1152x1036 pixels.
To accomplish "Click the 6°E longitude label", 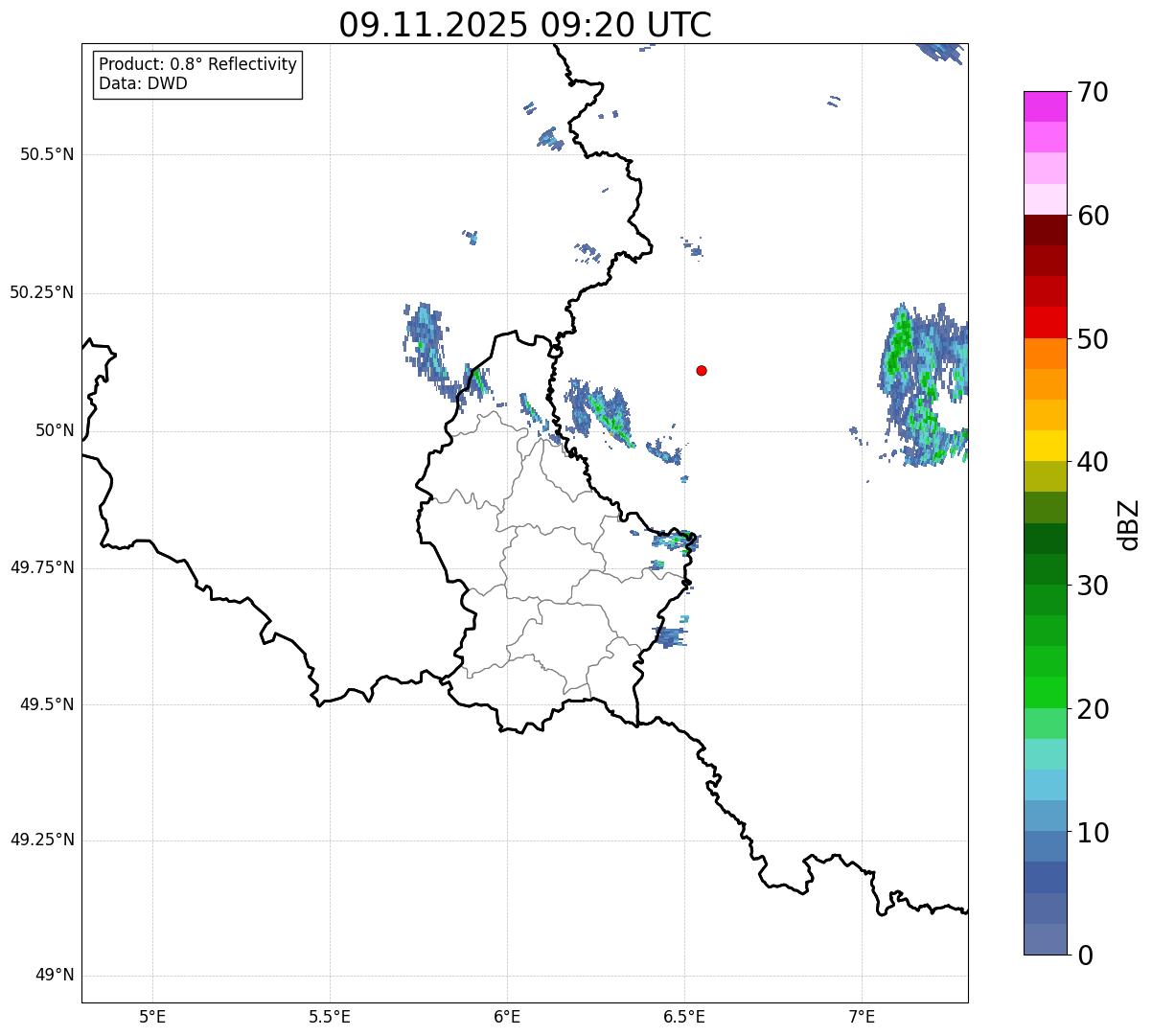I will (x=507, y=1016).
